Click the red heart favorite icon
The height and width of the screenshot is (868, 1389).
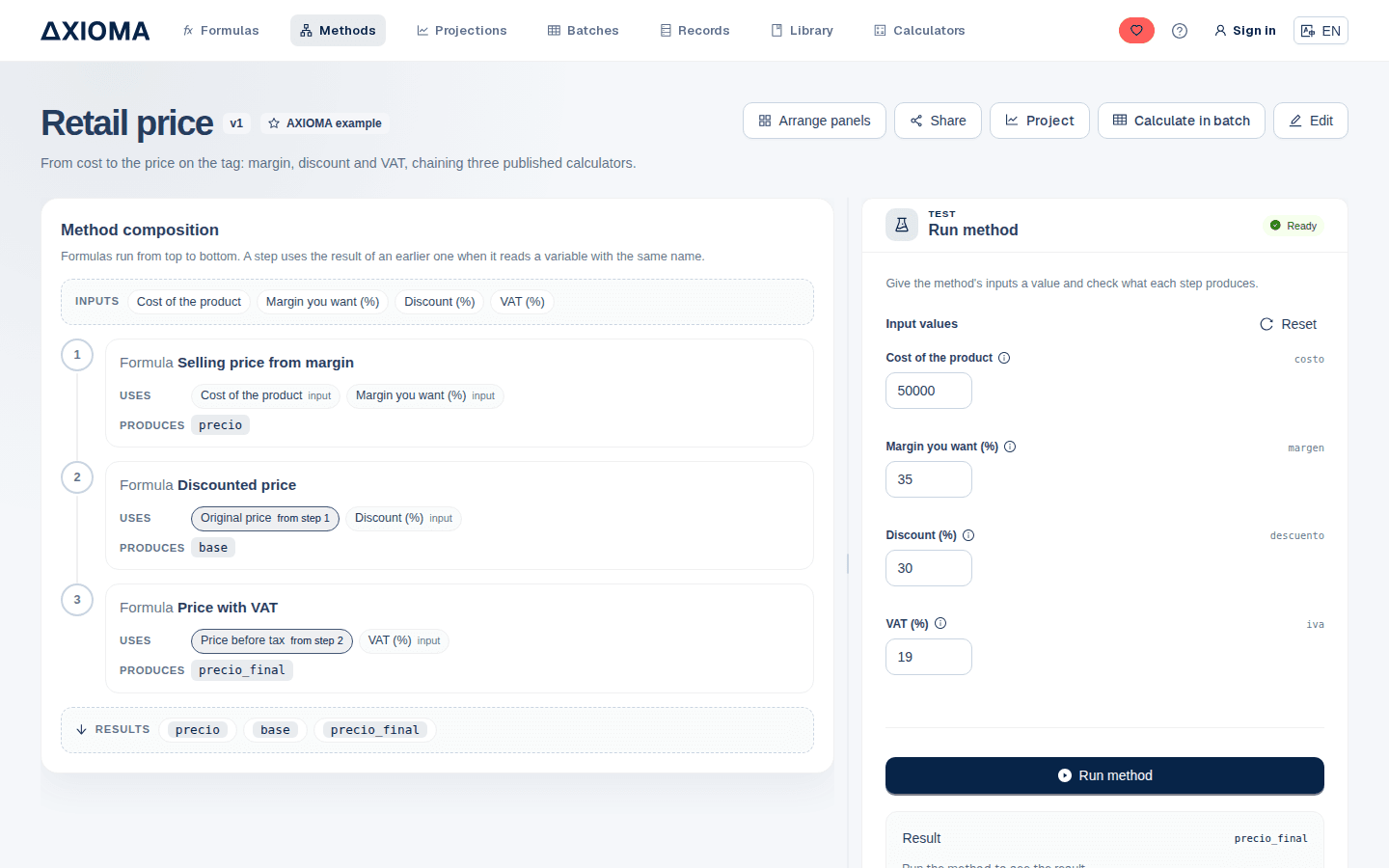coord(1136,31)
